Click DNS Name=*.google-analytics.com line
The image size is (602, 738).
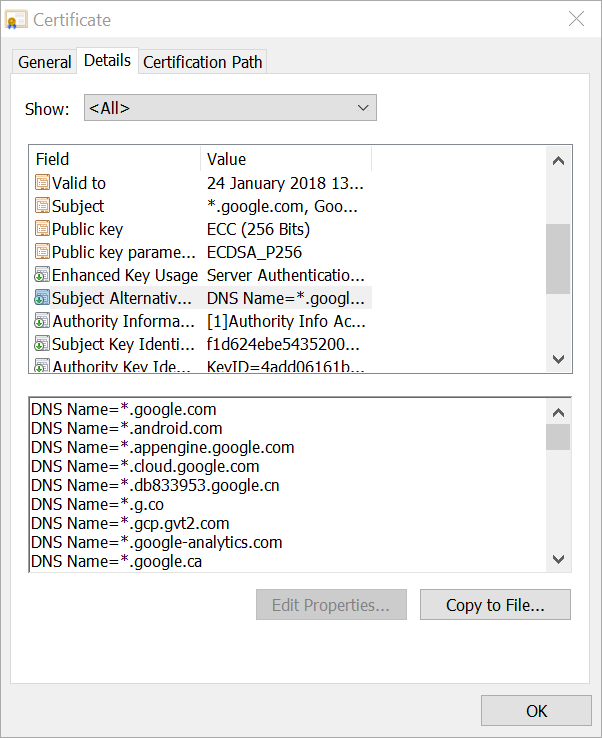(157, 542)
